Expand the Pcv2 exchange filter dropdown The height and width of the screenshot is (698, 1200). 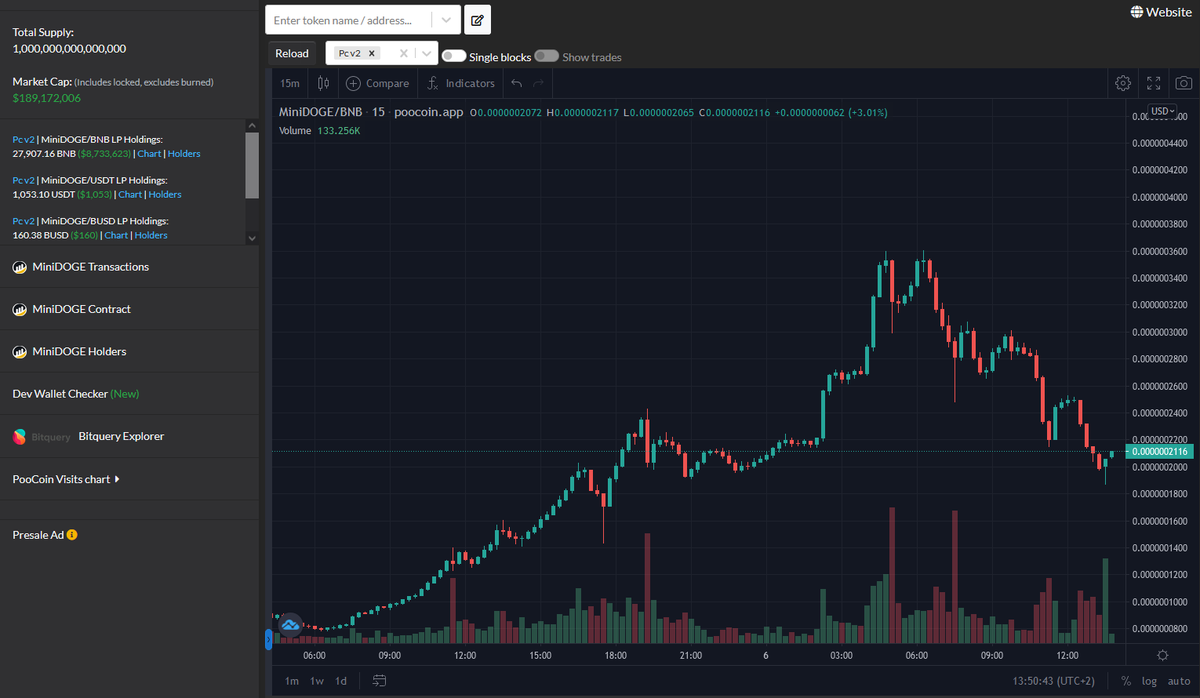[x=426, y=52]
